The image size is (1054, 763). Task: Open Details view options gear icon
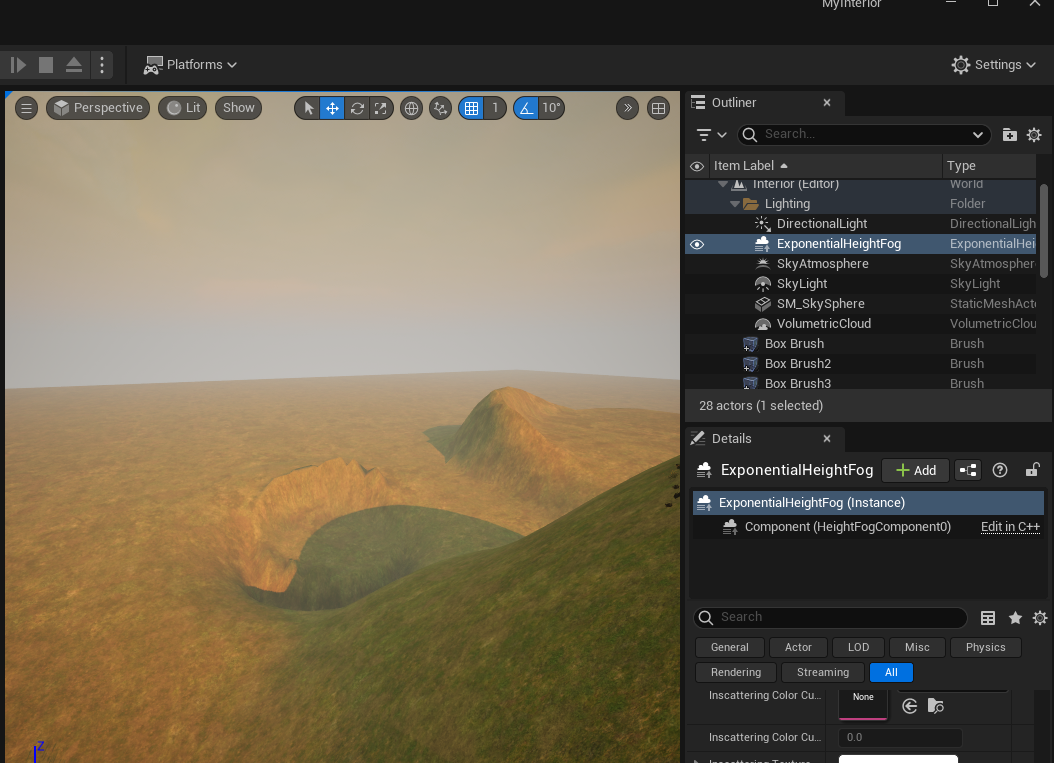pyautogui.click(x=1040, y=618)
